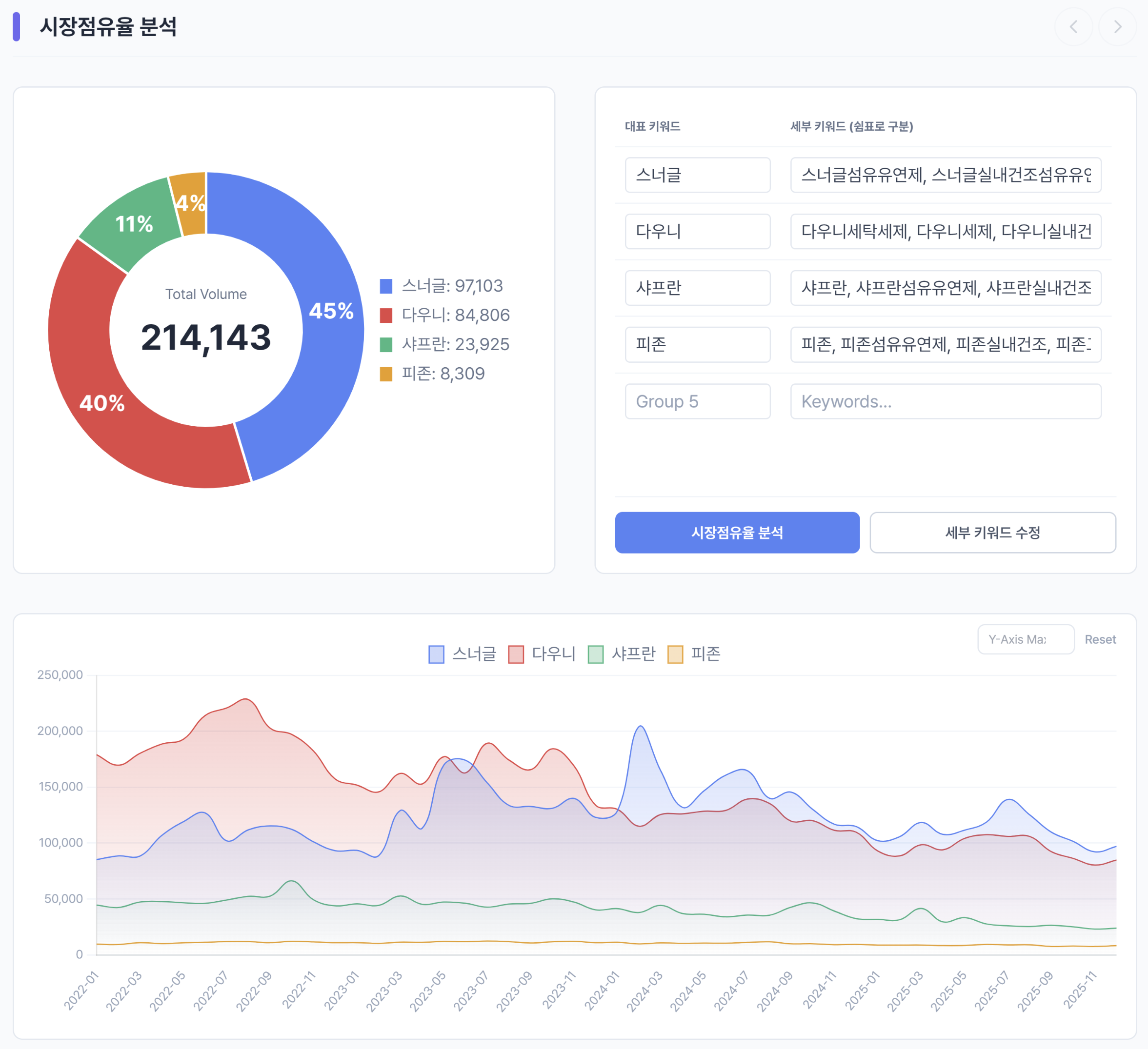Click the 시장점유율 분석 page heading
1148x1049 pixels.
point(108,27)
